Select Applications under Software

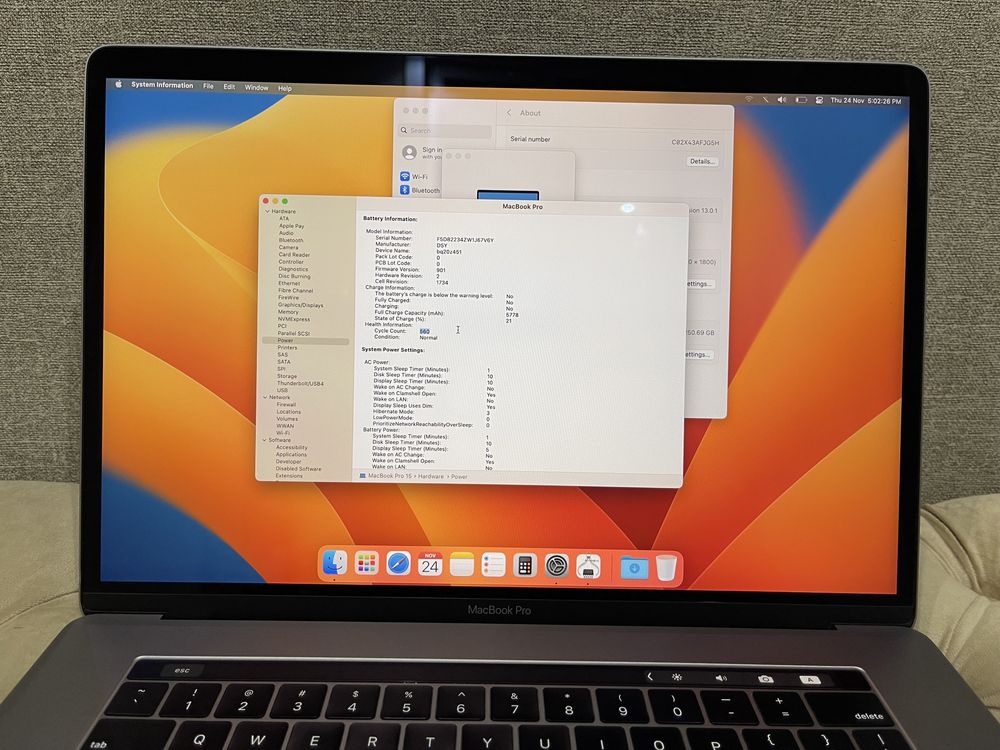coord(291,454)
